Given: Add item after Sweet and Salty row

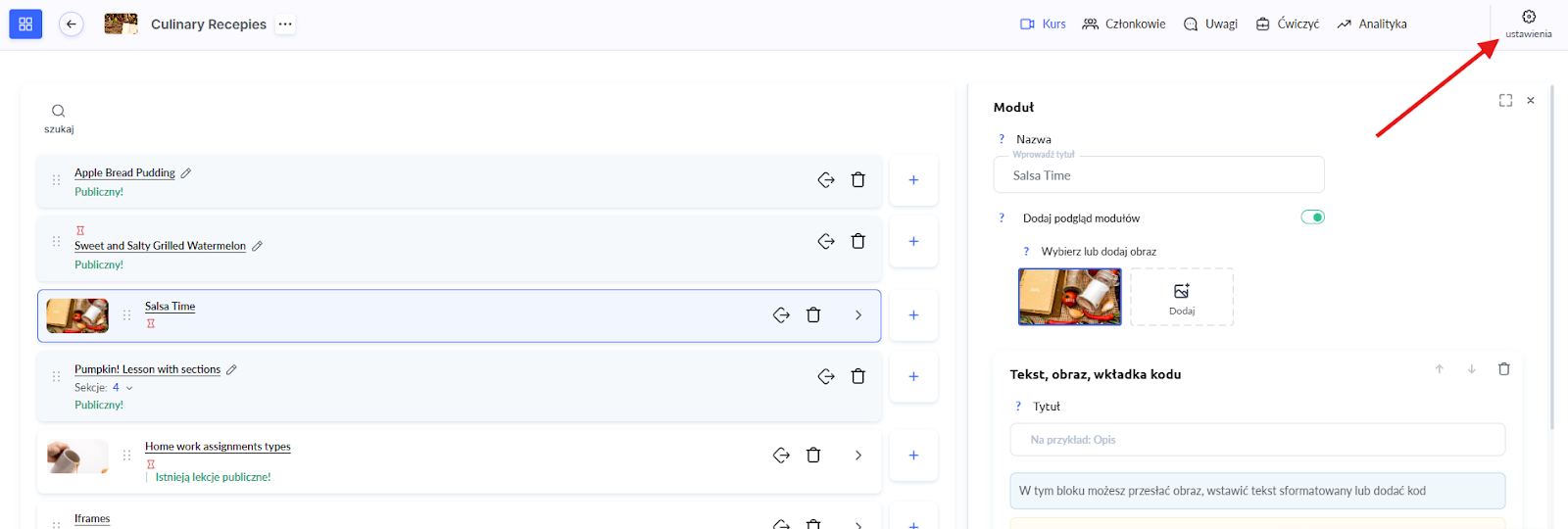Looking at the screenshot, I should 913,242.
